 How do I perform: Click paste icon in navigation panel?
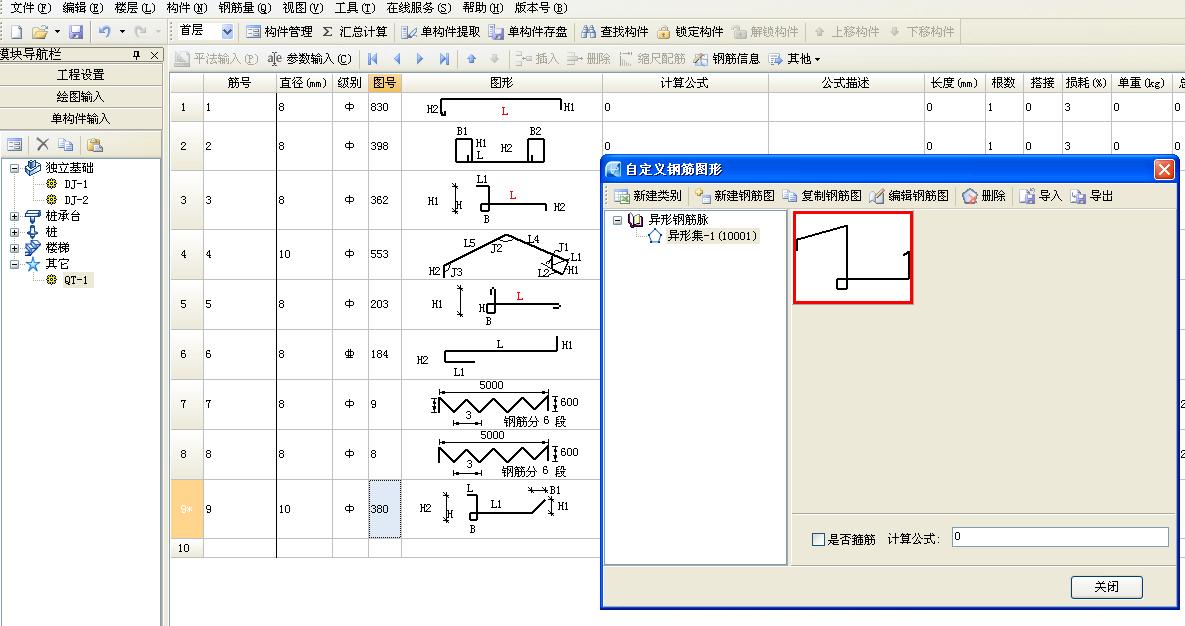click(94, 144)
